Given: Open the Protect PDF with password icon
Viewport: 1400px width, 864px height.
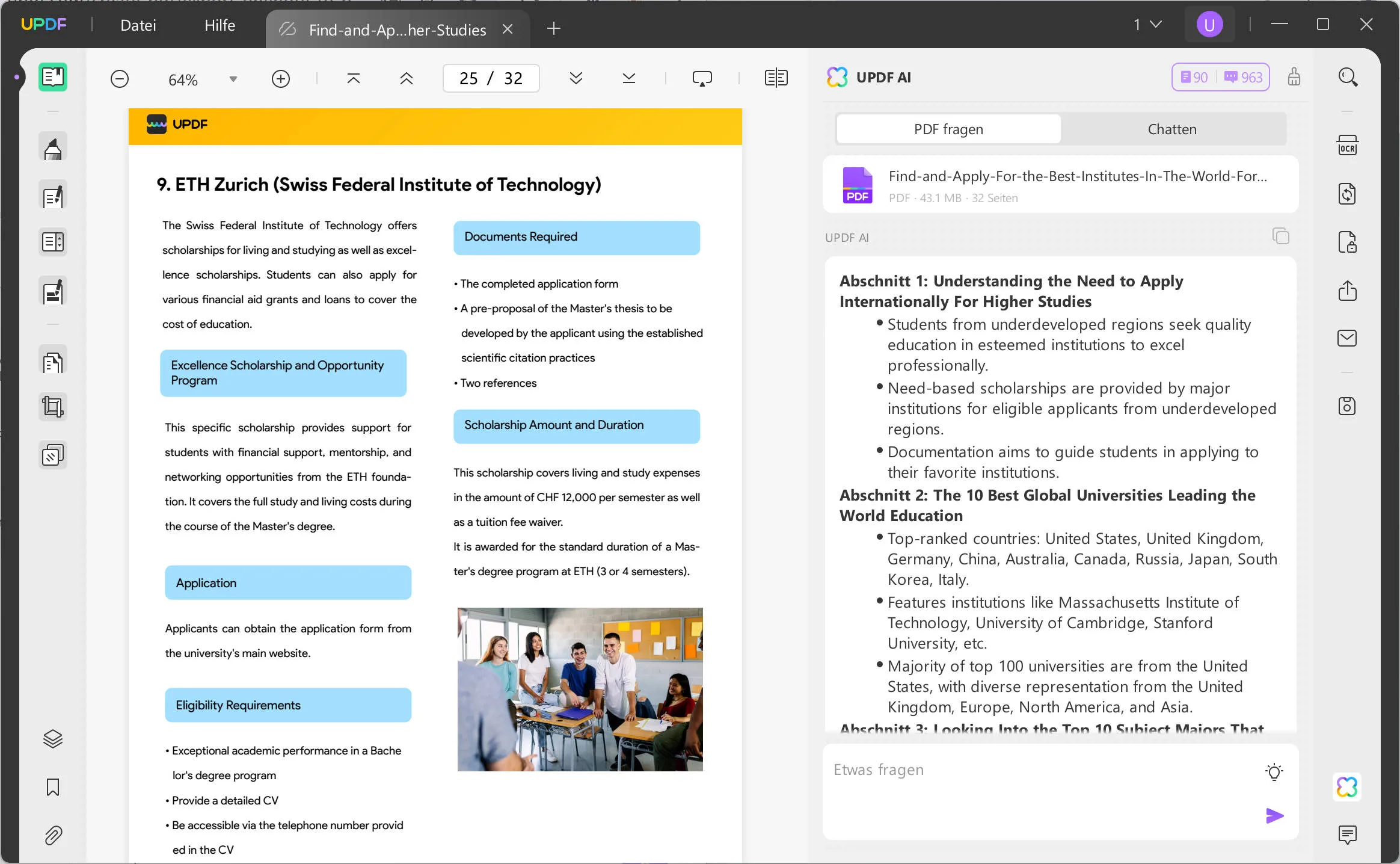Looking at the screenshot, I should coord(1347,242).
